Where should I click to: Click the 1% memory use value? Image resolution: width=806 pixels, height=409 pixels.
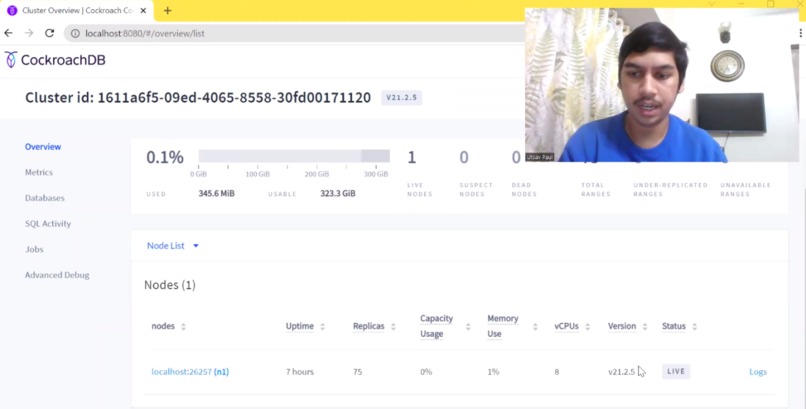[493, 371]
